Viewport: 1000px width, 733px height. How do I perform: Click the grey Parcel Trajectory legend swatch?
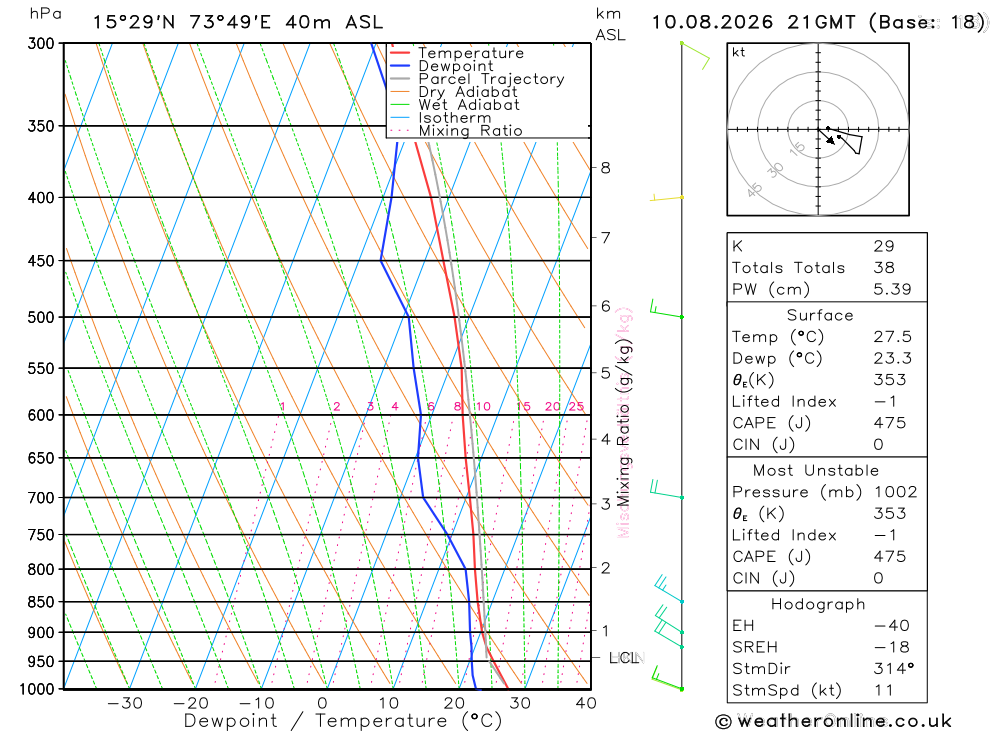click(400, 79)
